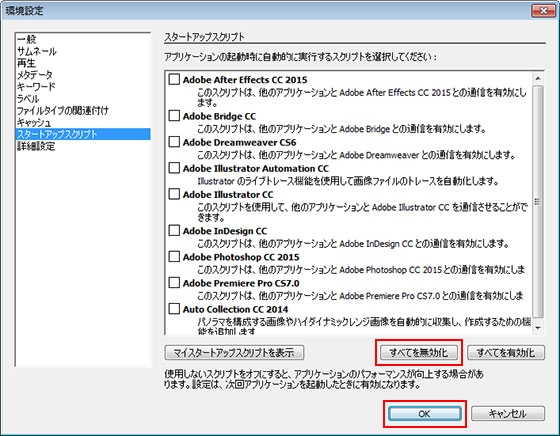Select the Adobe Premiere Pro CS7.0 title
The height and width of the screenshot is (436, 560).
(x=241, y=283)
